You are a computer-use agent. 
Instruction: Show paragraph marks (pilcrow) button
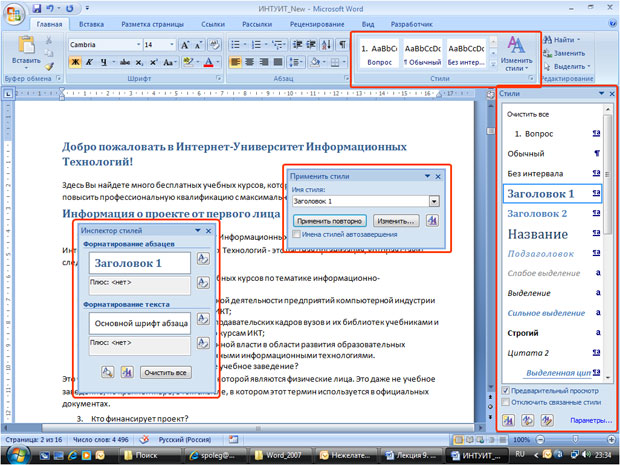point(342,45)
